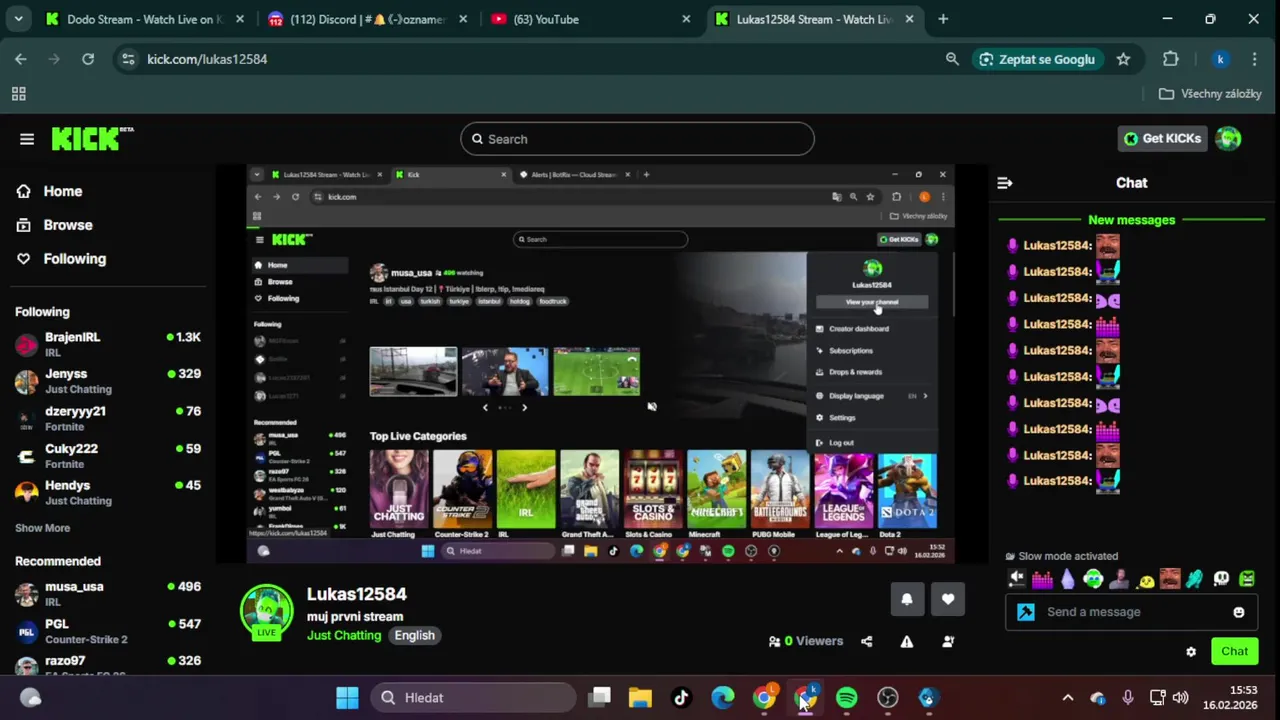Open Cuky222 channel in sidebar
Image resolution: width=1280 pixels, height=720 pixels.
(x=108, y=455)
